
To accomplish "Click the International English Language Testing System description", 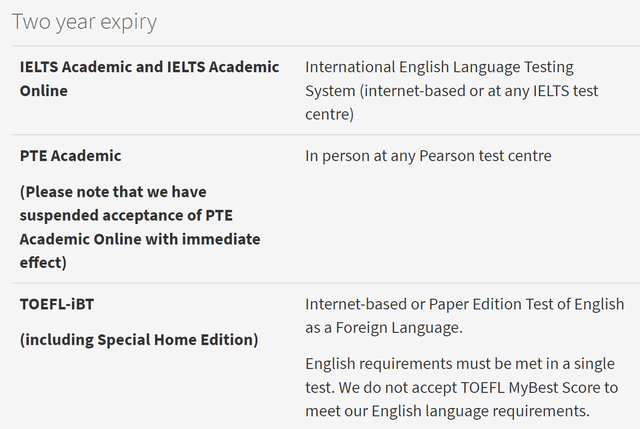I will click(439, 91).
